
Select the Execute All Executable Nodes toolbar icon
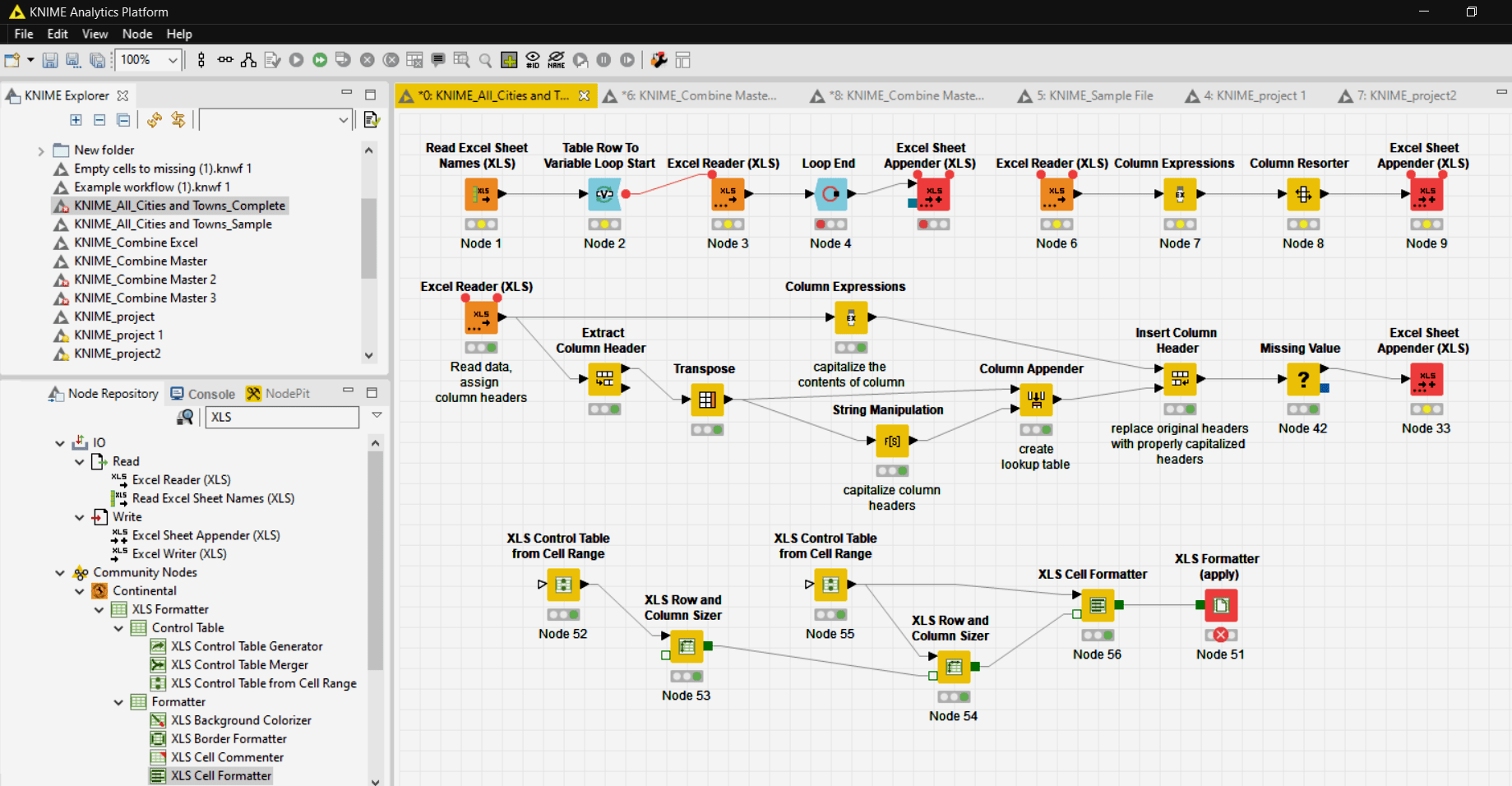(320, 59)
